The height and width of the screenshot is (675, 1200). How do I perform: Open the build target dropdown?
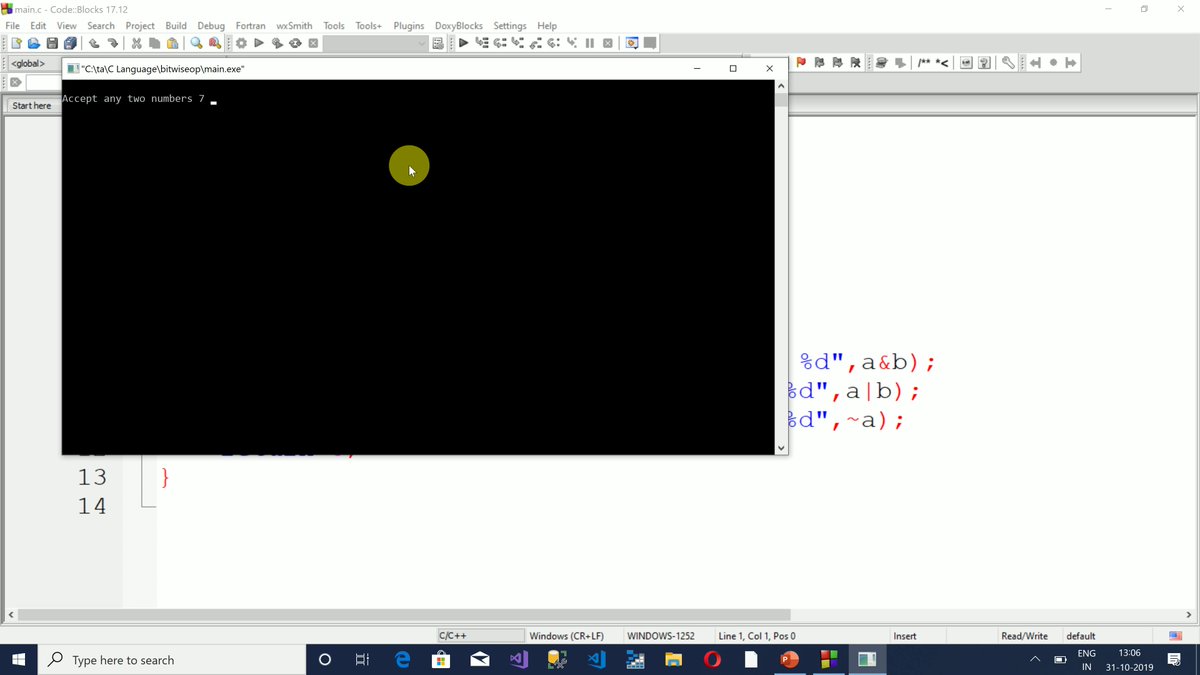[x=376, y=43]
